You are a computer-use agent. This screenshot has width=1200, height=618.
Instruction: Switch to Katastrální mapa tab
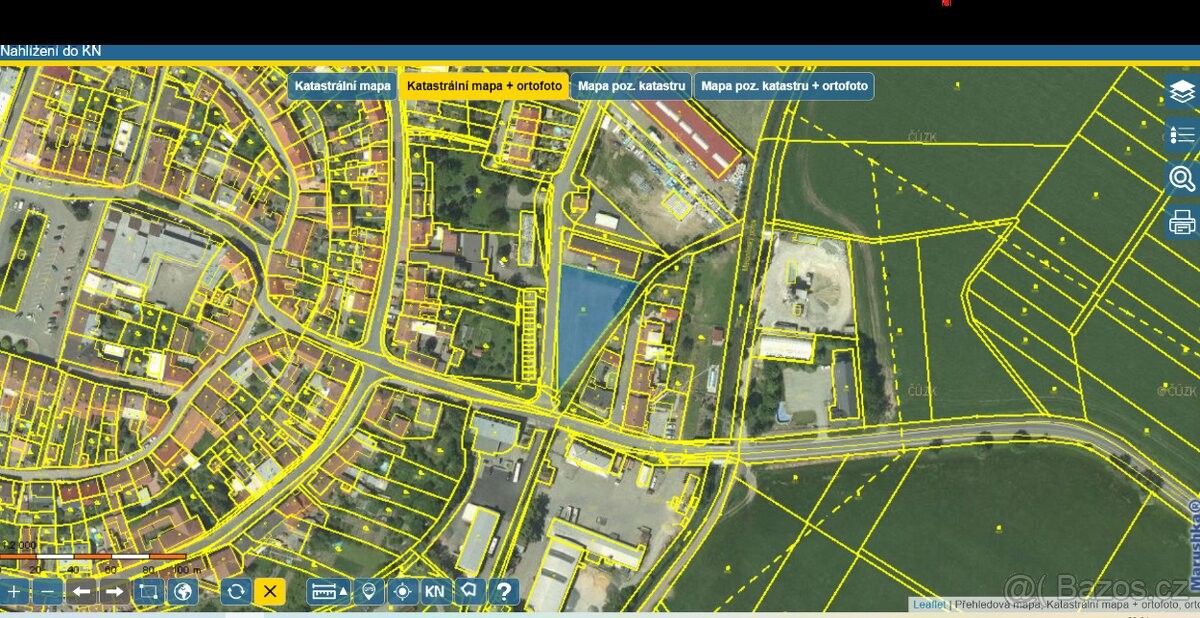pos(342,86)
